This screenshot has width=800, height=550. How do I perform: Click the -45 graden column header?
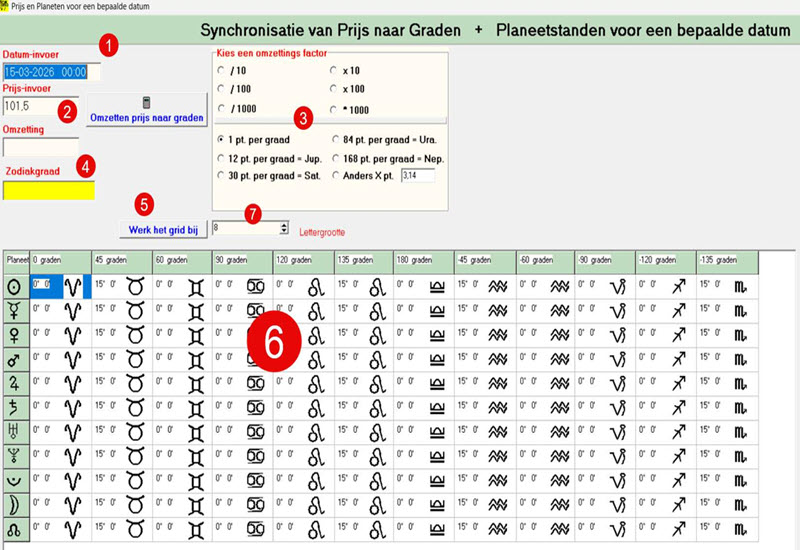click(x=486, y=262)
